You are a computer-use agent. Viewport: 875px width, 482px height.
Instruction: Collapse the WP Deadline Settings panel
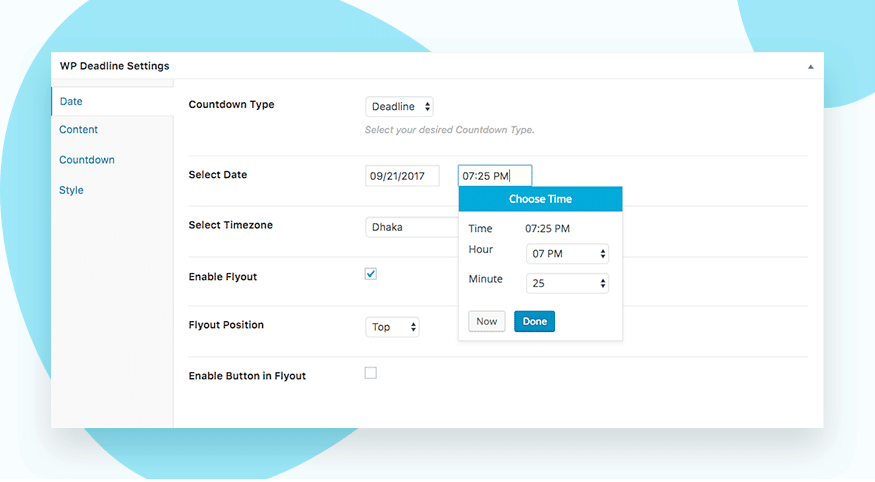click(810, 67)
